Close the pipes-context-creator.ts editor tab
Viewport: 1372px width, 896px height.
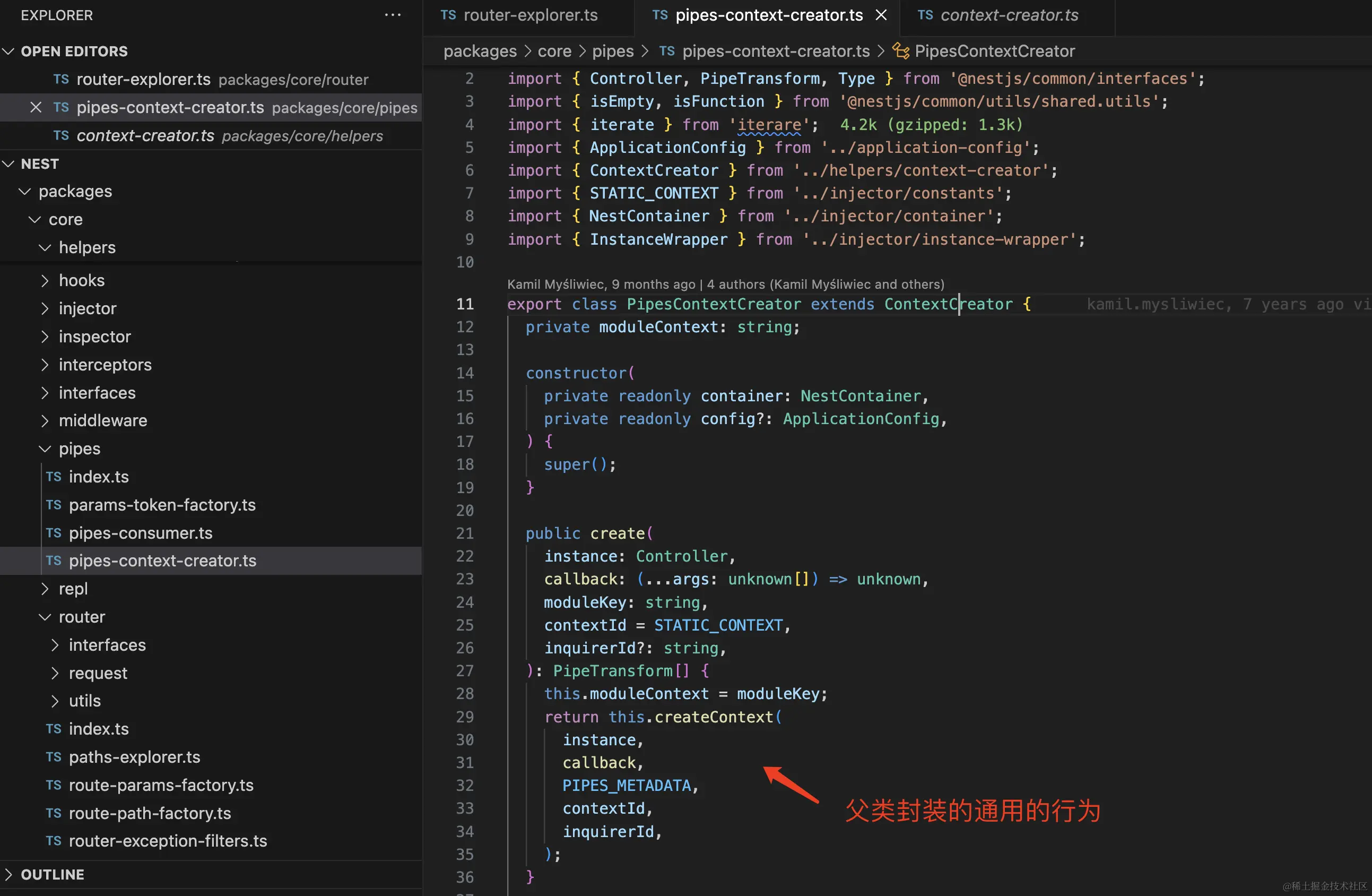881,15
